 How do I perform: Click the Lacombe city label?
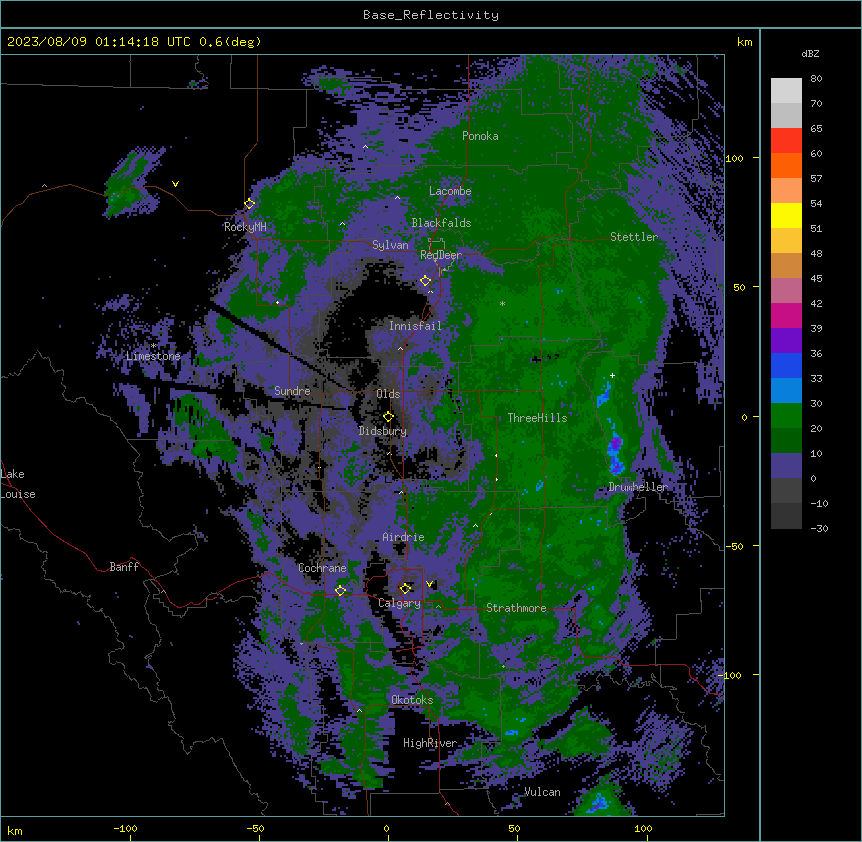450,191
